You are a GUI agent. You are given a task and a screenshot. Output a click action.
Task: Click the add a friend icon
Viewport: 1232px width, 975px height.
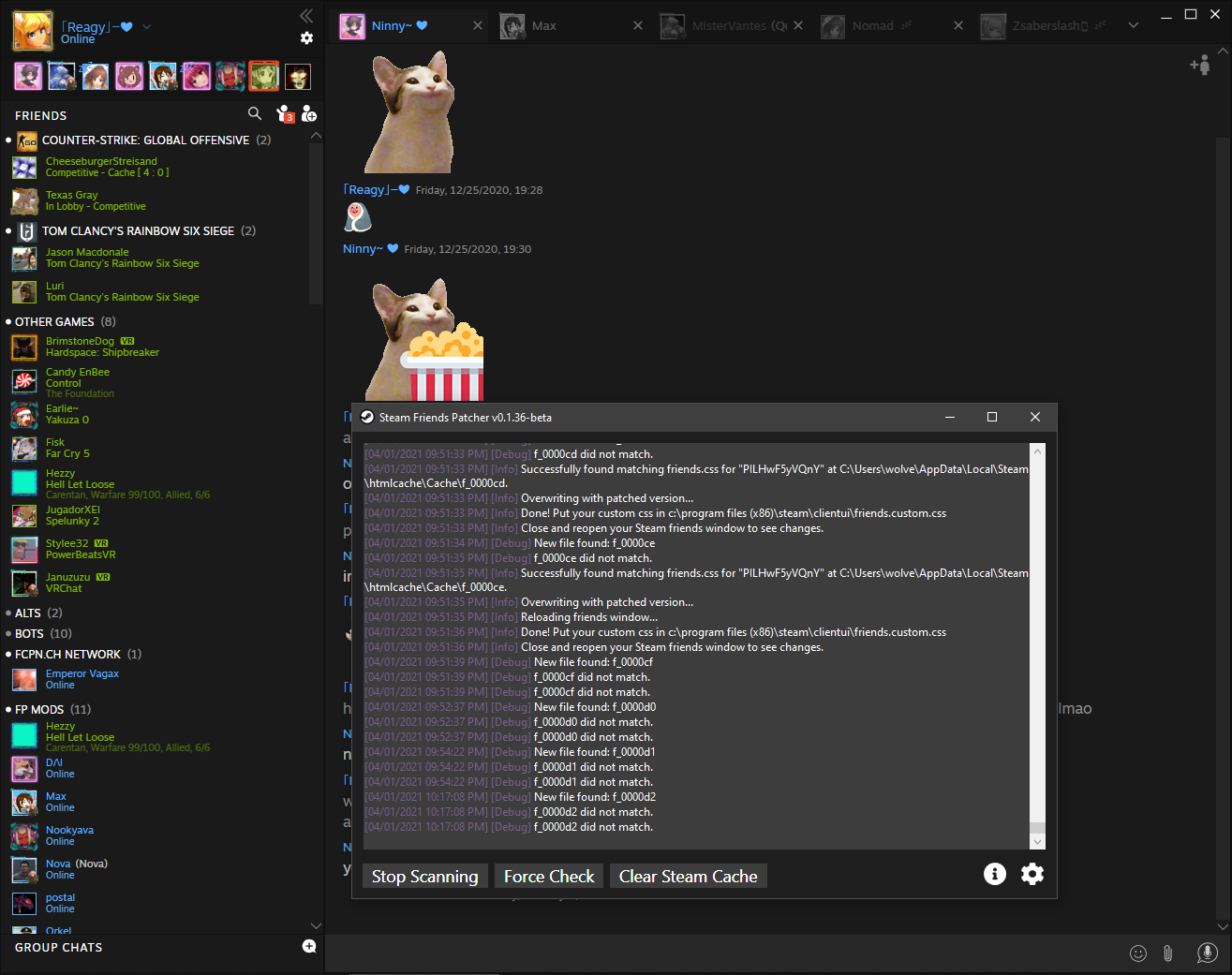pyautogui.click(x=309, y=114)
